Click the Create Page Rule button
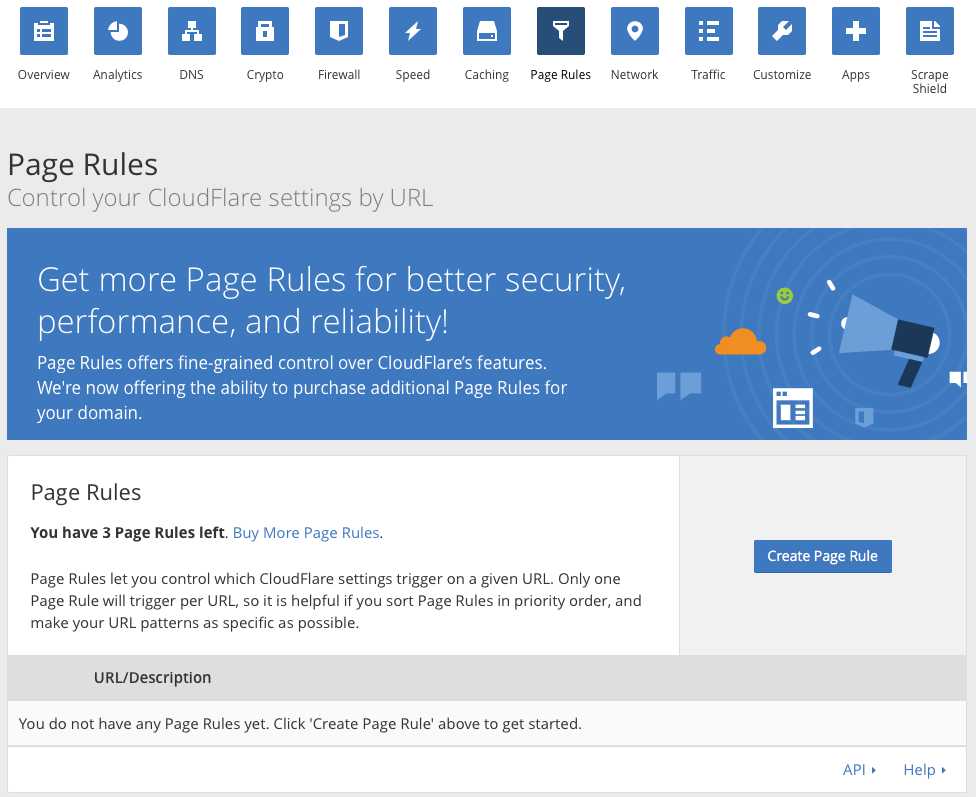 pos(823,556)
